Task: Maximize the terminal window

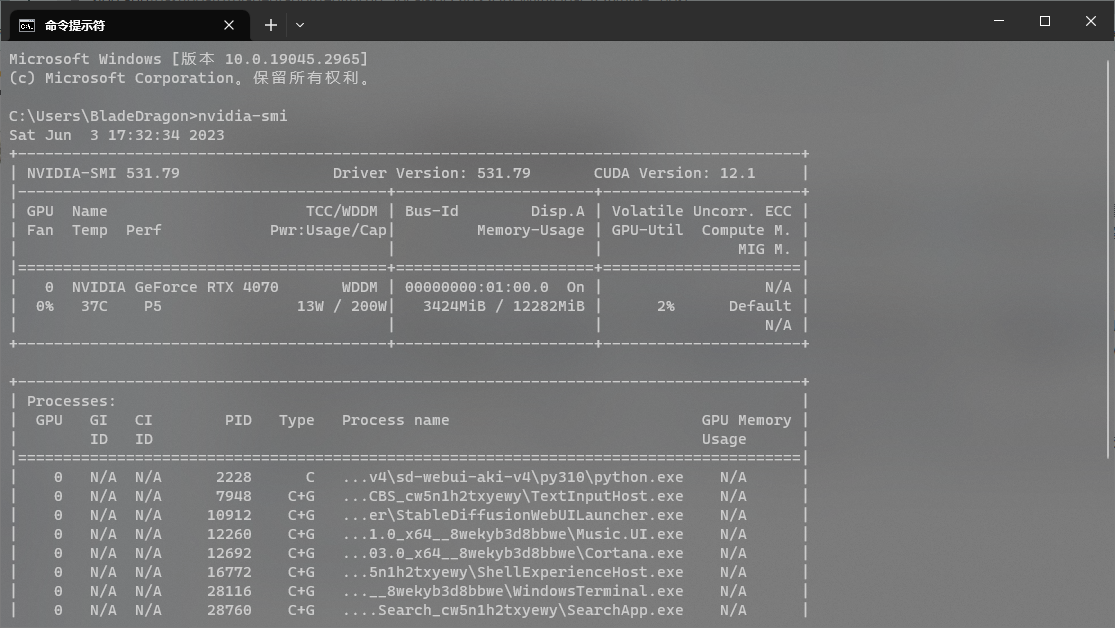Action: pos(1044,21)
